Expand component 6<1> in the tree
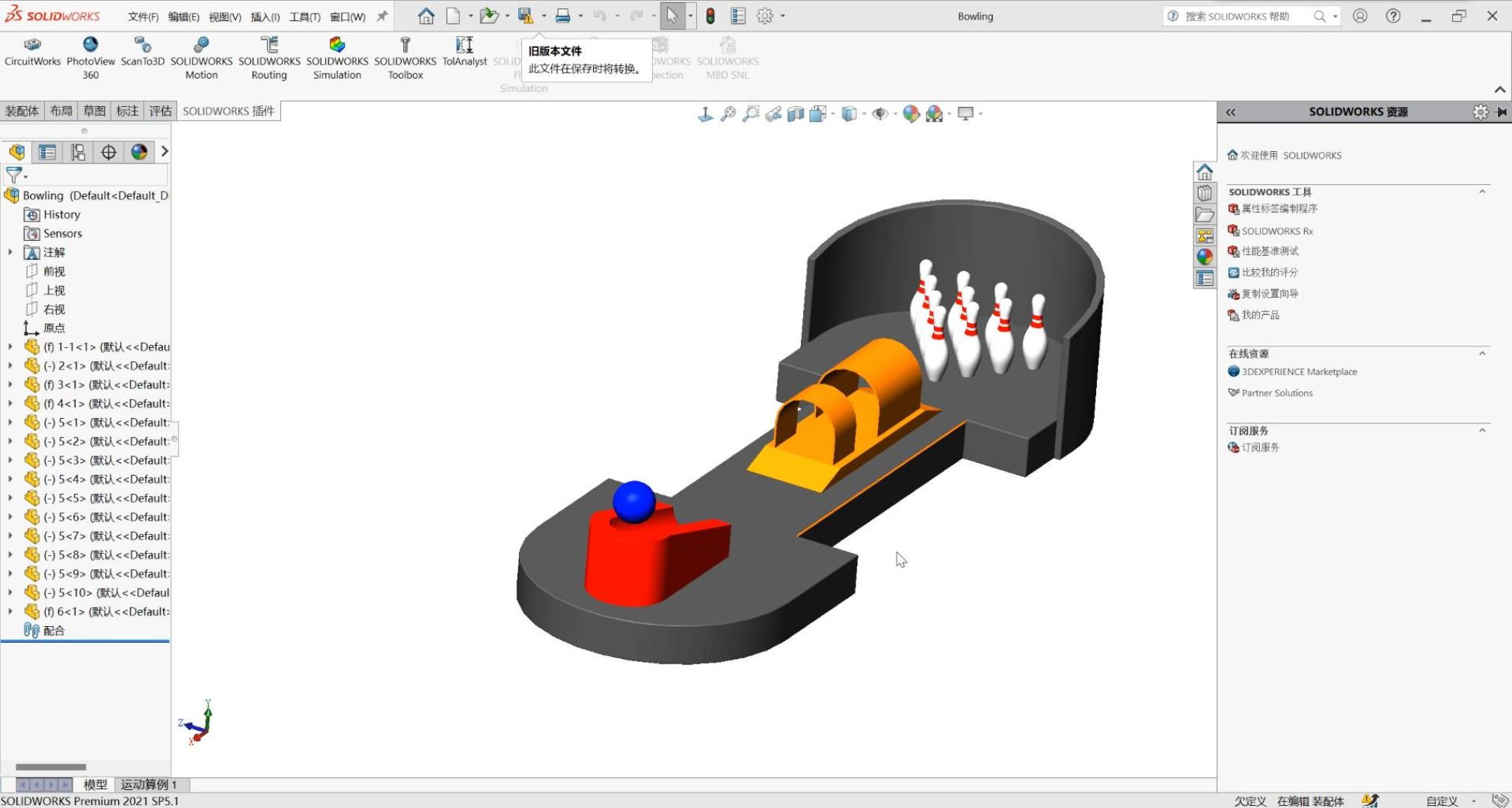 [10, 611]
